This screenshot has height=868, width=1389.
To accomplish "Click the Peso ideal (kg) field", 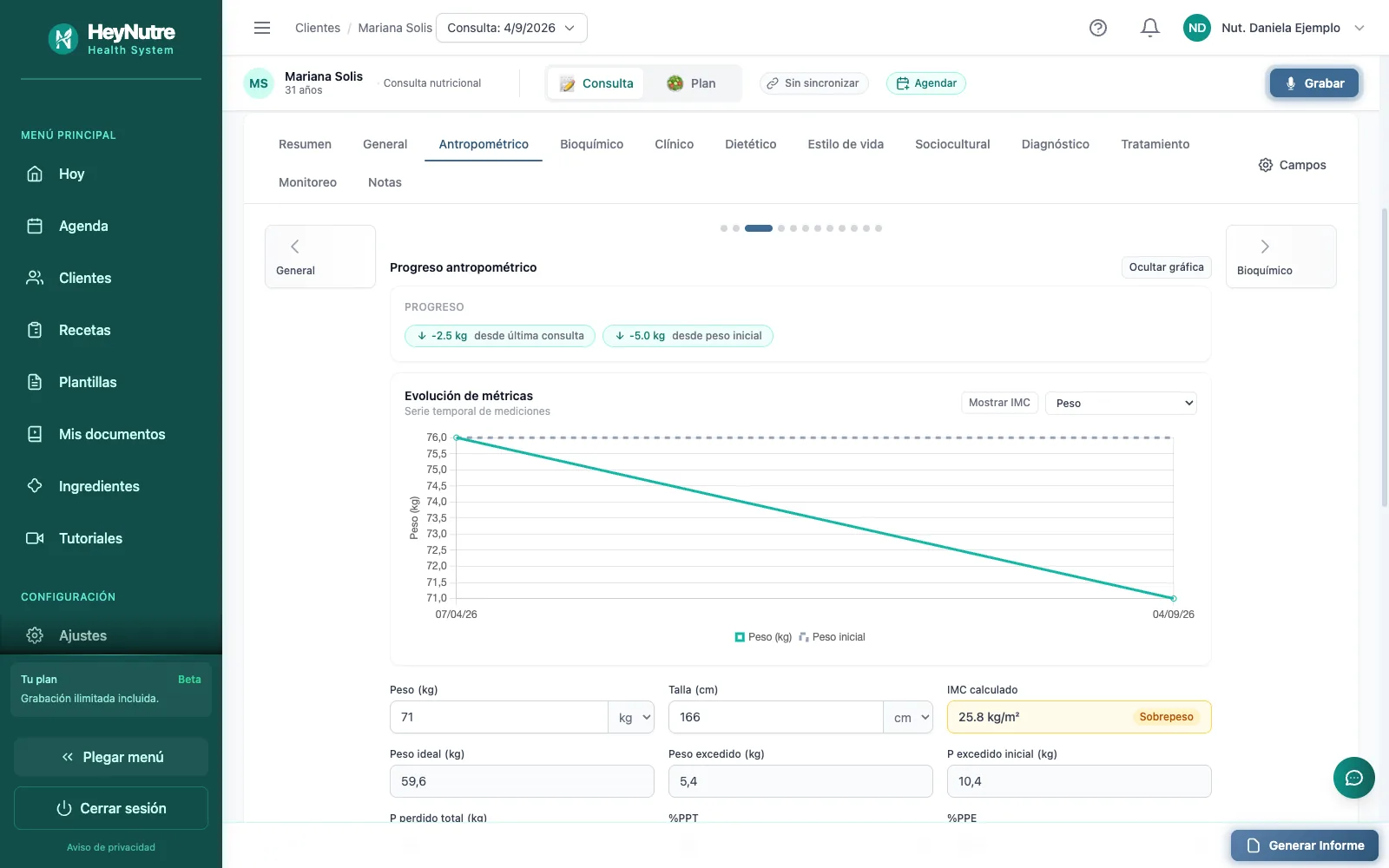I will tap(522, 781).
